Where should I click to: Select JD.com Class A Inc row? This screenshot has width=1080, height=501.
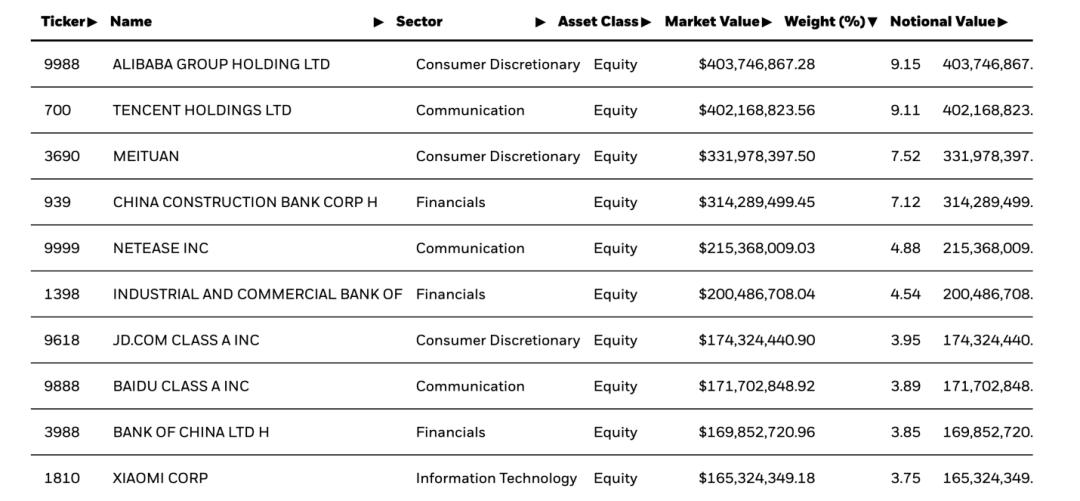[x=185, y=341]
